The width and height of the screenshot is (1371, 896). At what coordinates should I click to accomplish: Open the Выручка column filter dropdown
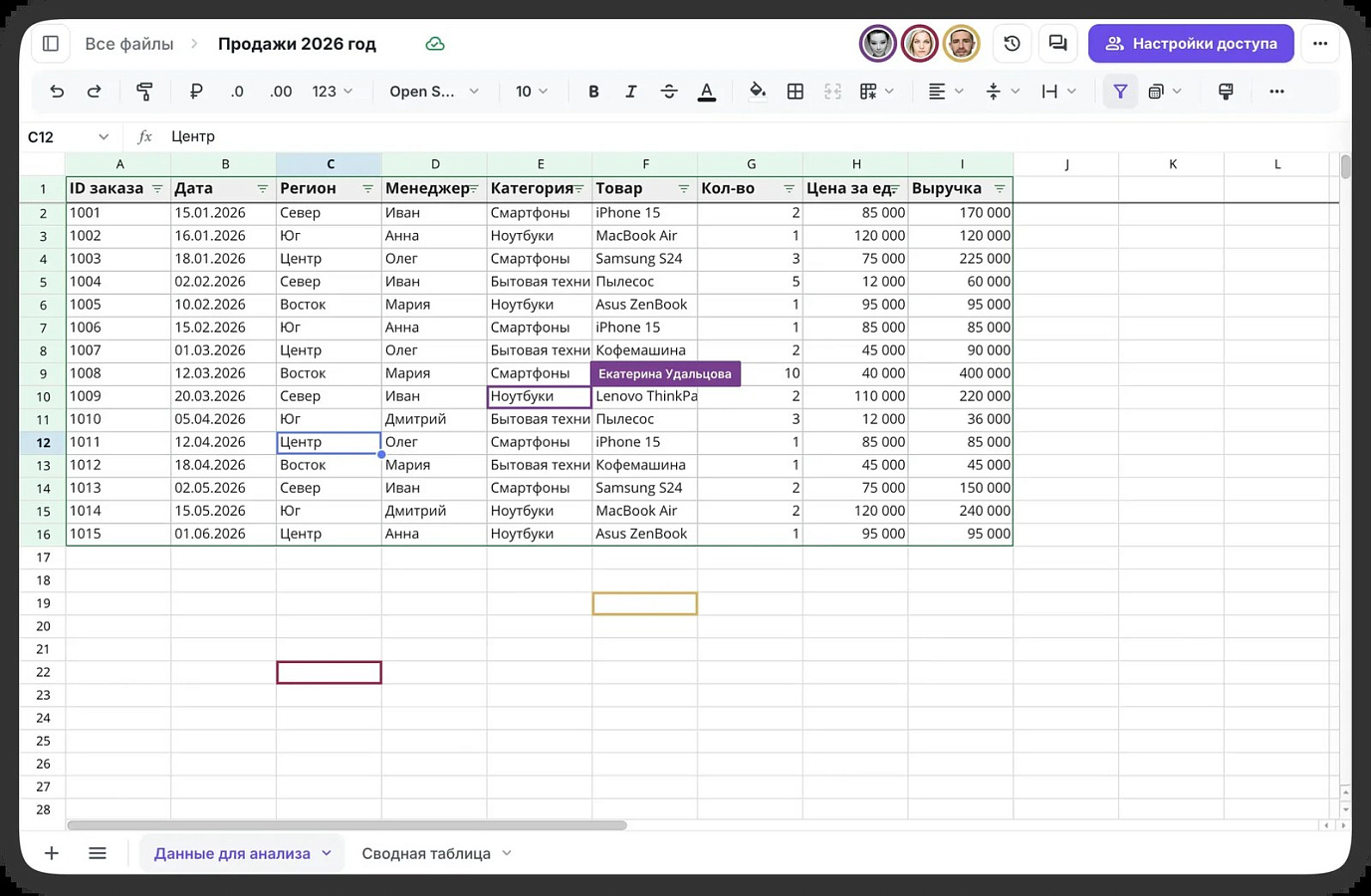1000,189
